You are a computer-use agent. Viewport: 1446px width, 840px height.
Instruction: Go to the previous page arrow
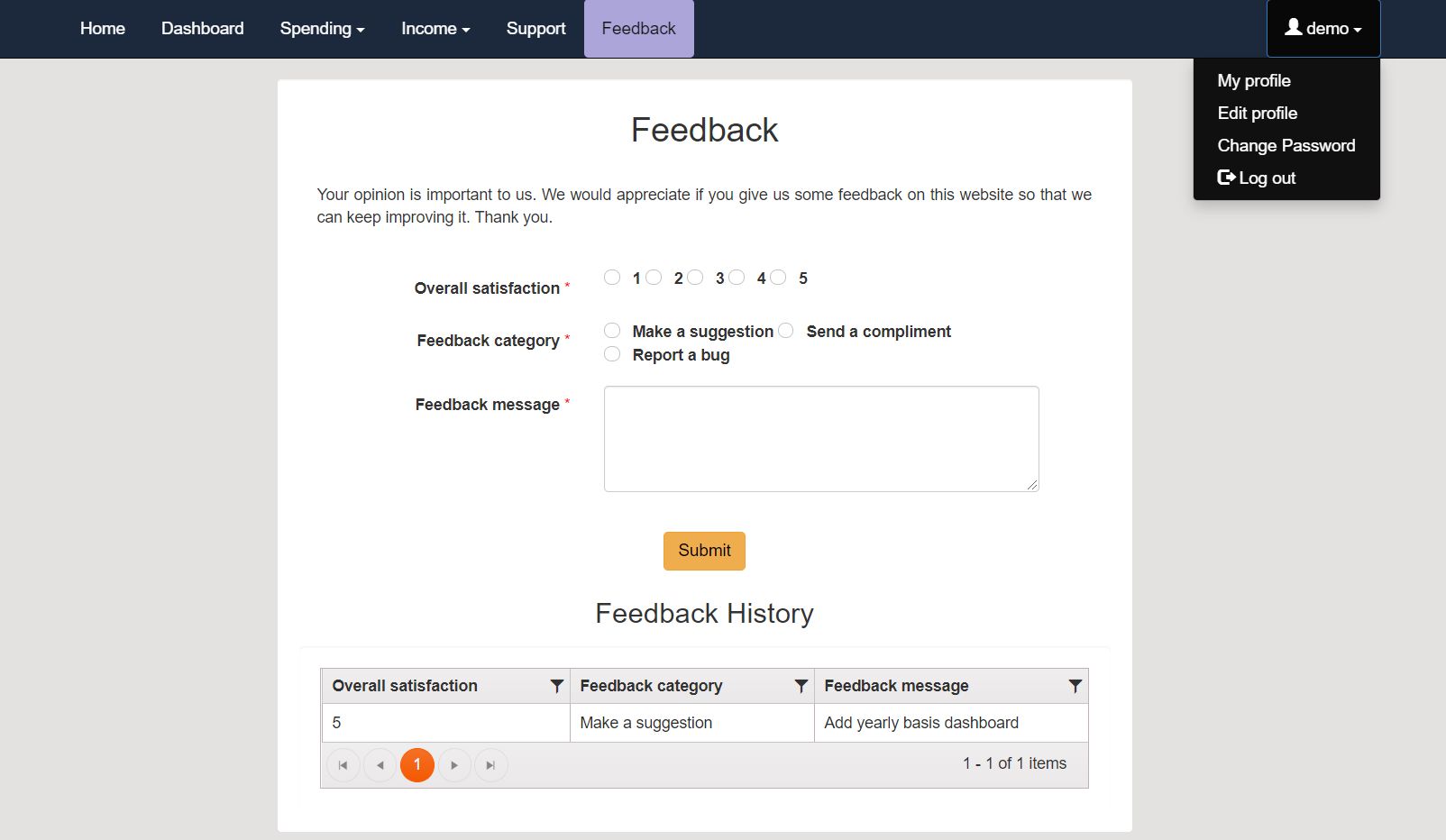tap(380, 765)
